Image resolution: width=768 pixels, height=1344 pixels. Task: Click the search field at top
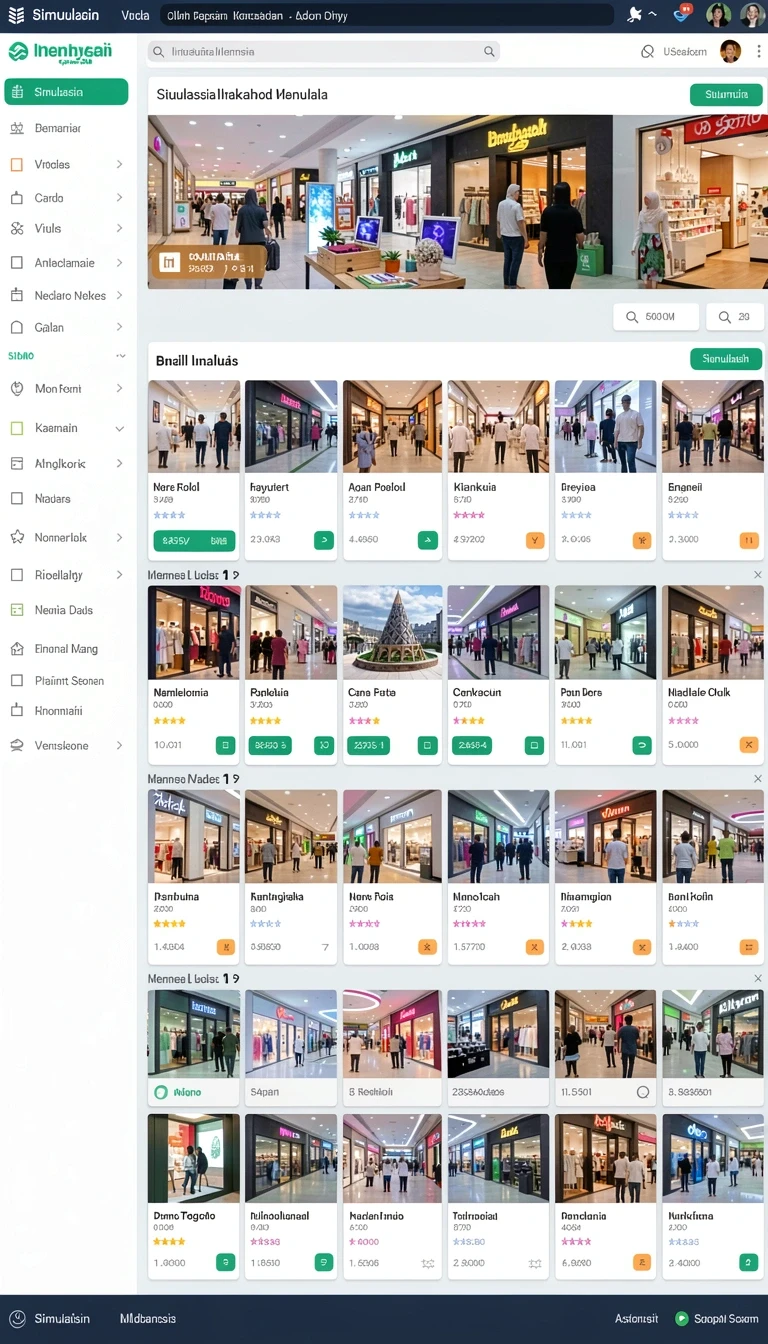click(323, 51)
